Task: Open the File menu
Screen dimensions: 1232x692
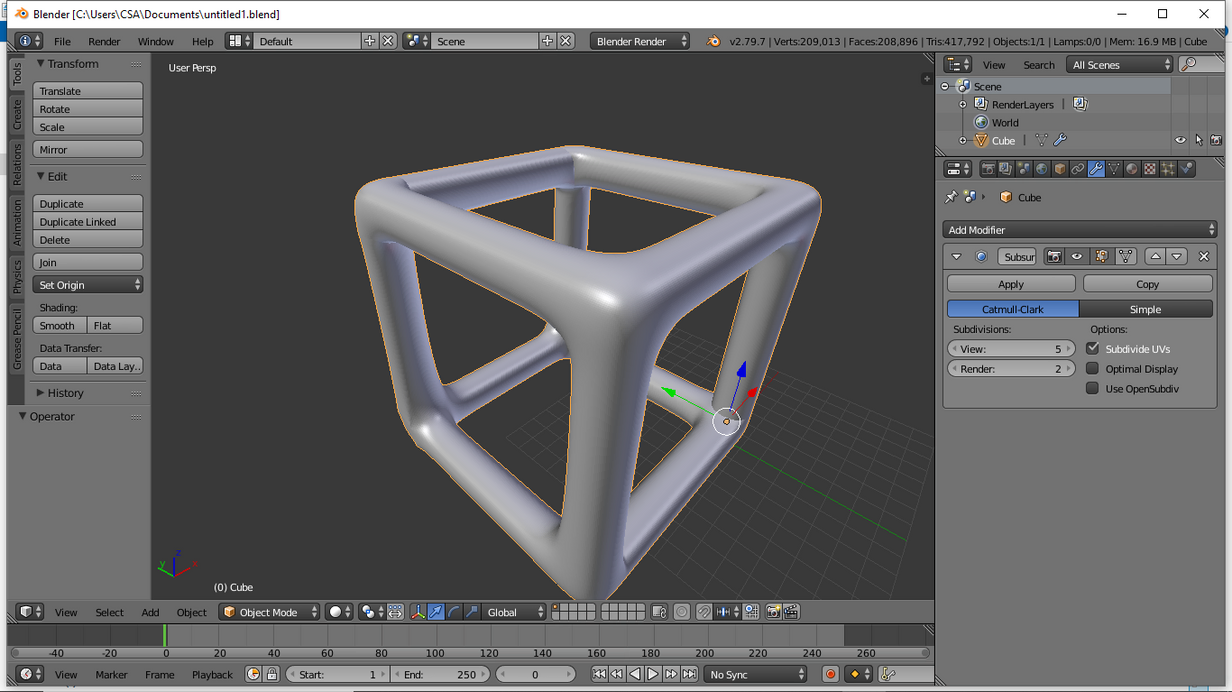Action: tap(62, 41)
